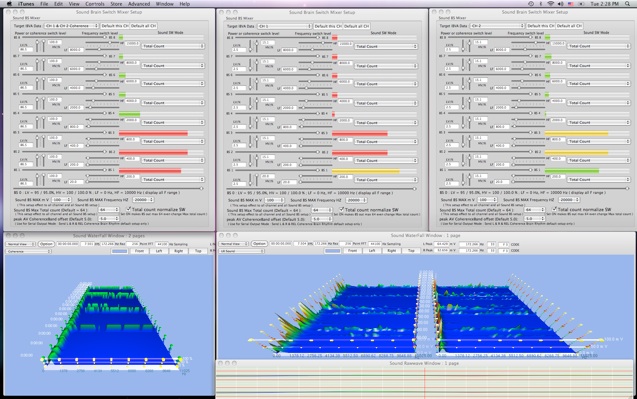Click Option button in 2 pages Waterfall window
Viewport: 637px width, 399px height.
pos(46,244)
